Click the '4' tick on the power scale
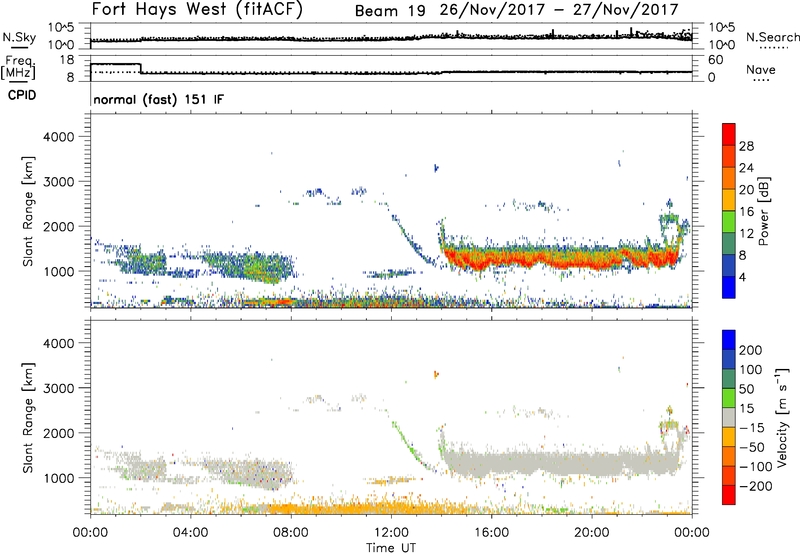The height and width of the screenshot is (554, 800). (743, 277)
